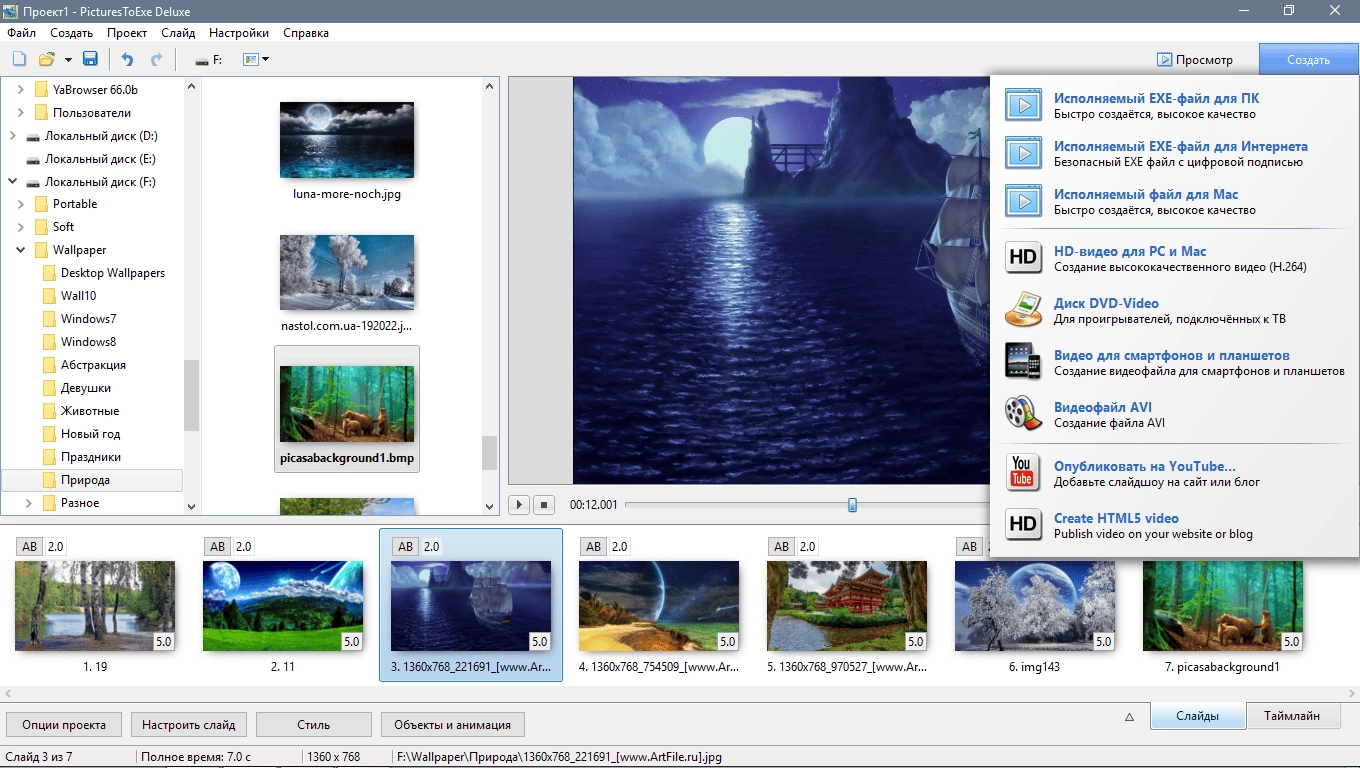Open the dropdown arrow beside Open project
The image size is (1360, 768).
[x=67, y=60]
